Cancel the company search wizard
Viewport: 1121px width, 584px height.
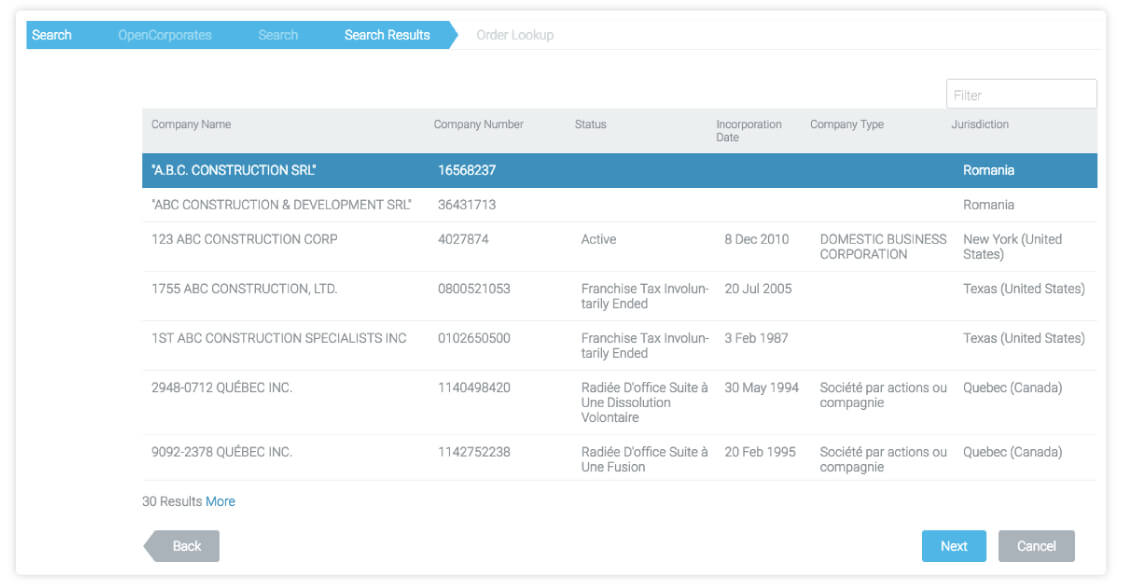click(1036, 546)
